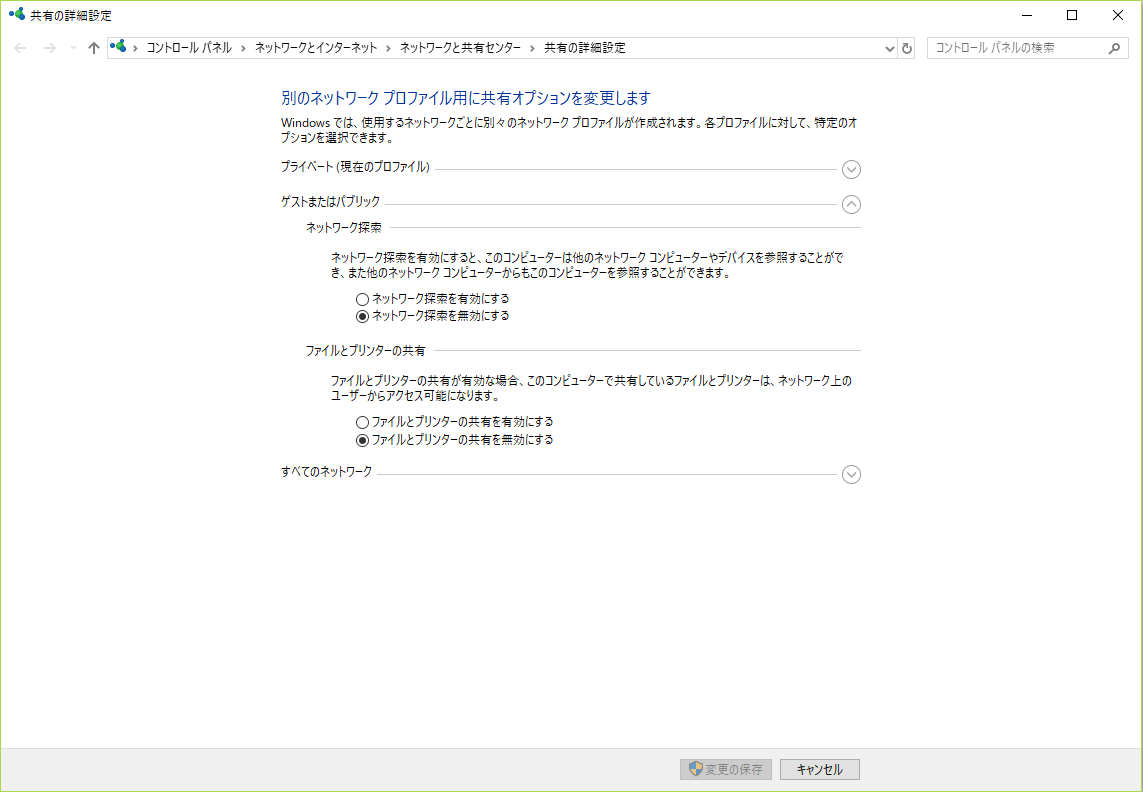1143x792 pixels.
Task: Click the search magnifier icon
Action: [x=1113, y=47]
